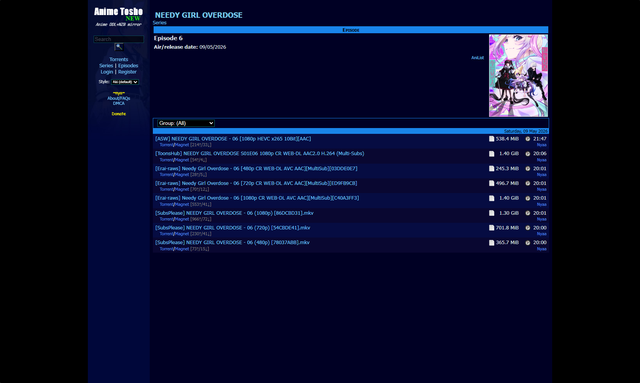Viewport: 640px width, 383px height.
Task: Open the AniList link near the poster
Action: [x=477, y=58]
